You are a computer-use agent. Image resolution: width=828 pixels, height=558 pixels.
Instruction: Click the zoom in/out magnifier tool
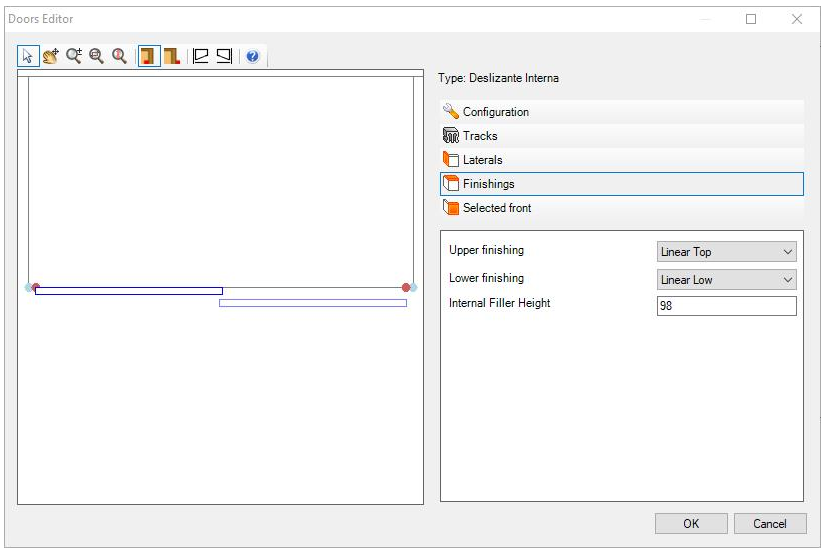(x=74, y=56)
